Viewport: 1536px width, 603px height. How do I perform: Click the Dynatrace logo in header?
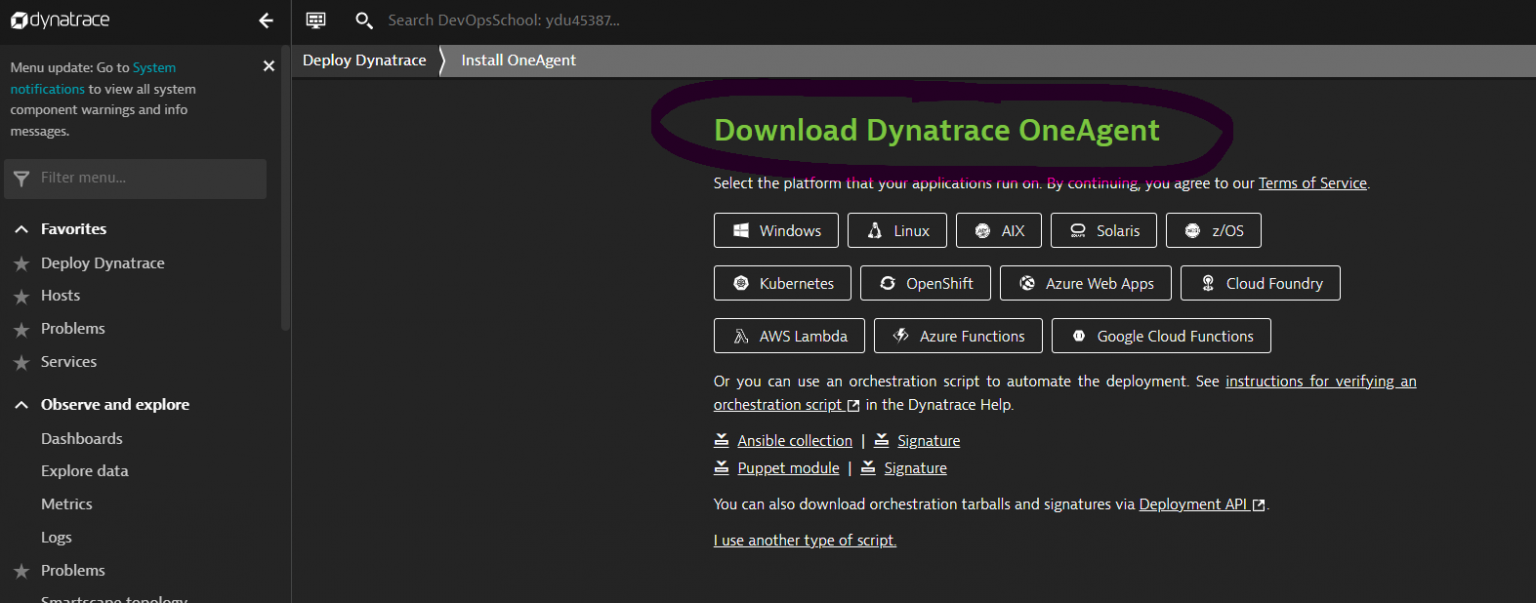[60, 20]
